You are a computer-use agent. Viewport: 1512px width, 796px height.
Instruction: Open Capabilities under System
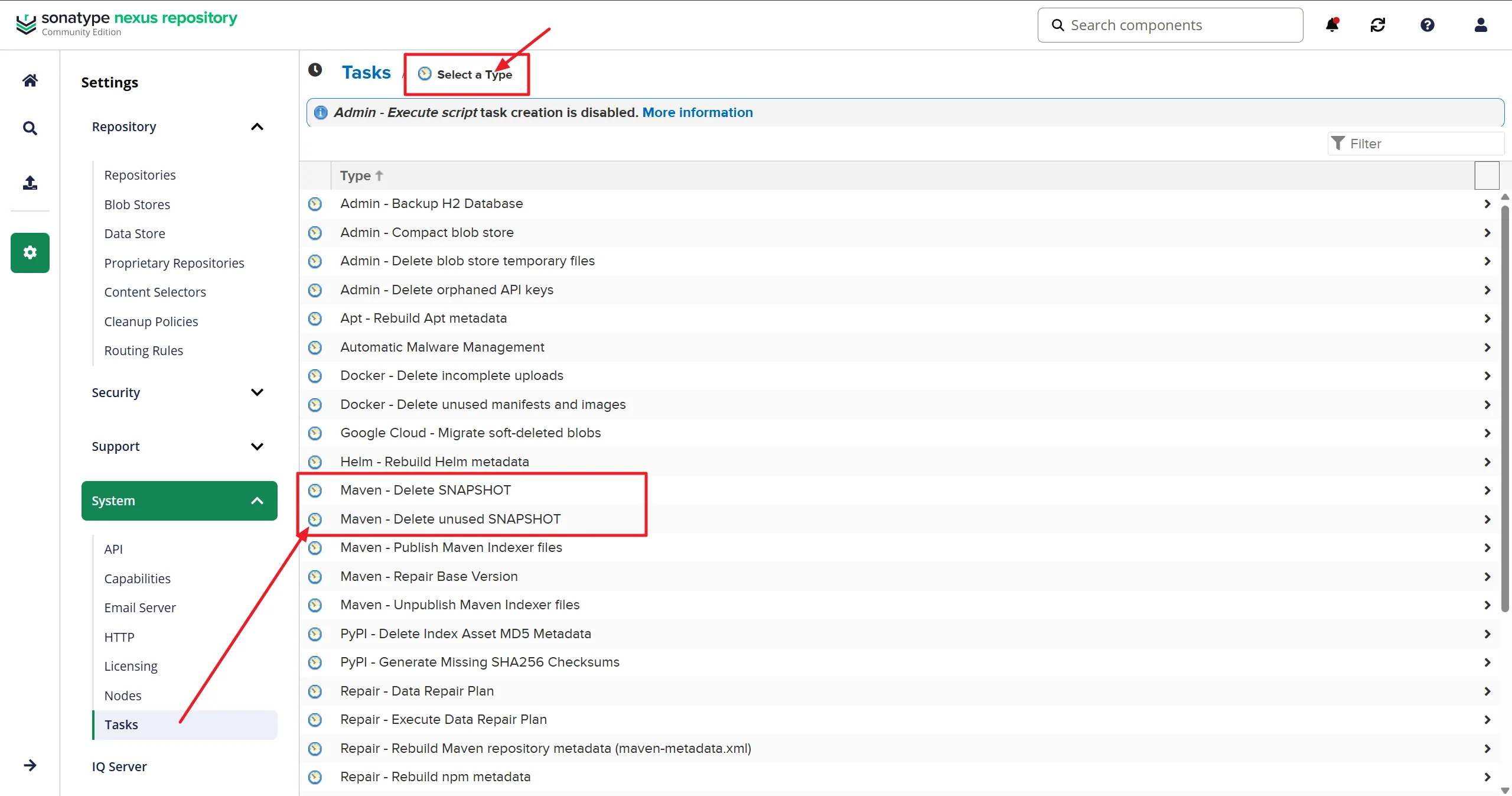(x=138, y=579)
